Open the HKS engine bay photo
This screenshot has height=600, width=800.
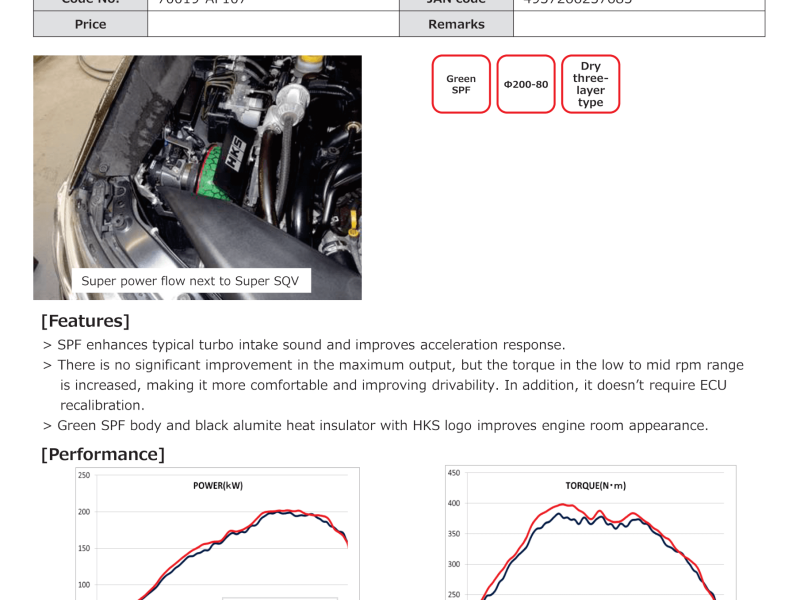tap(197, 177)
